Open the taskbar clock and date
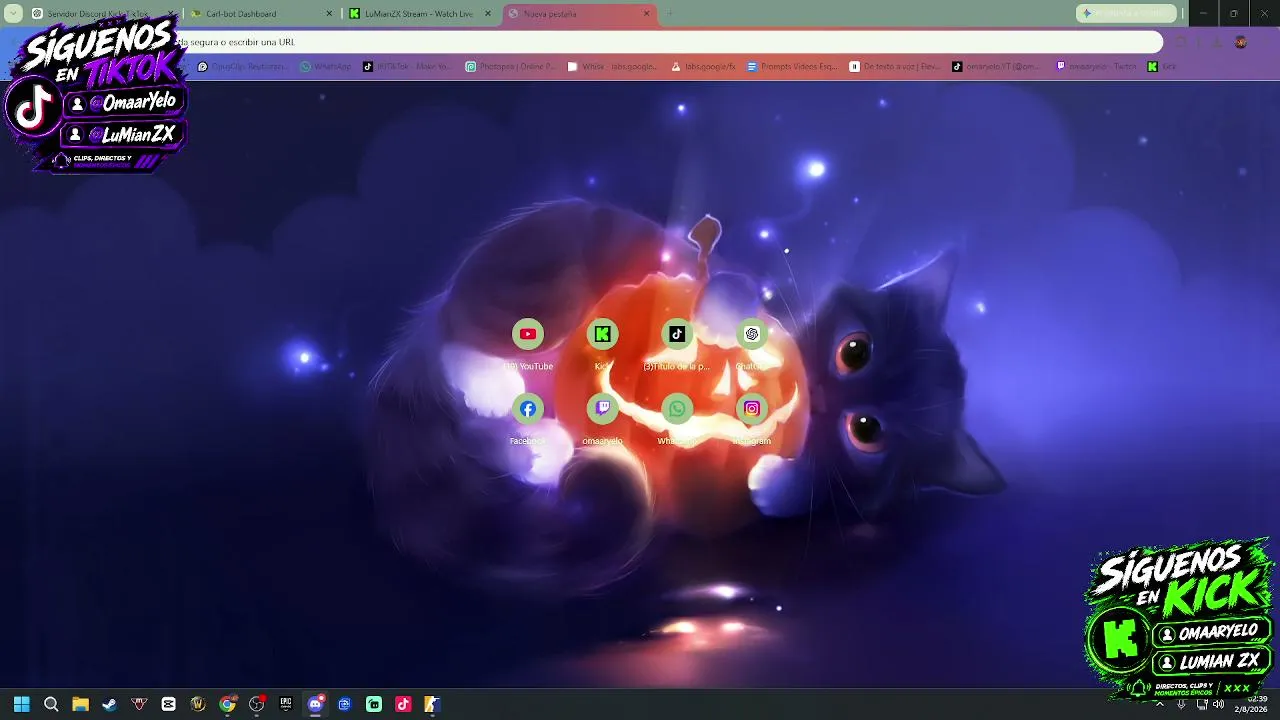 click(x=1251, y=704)
